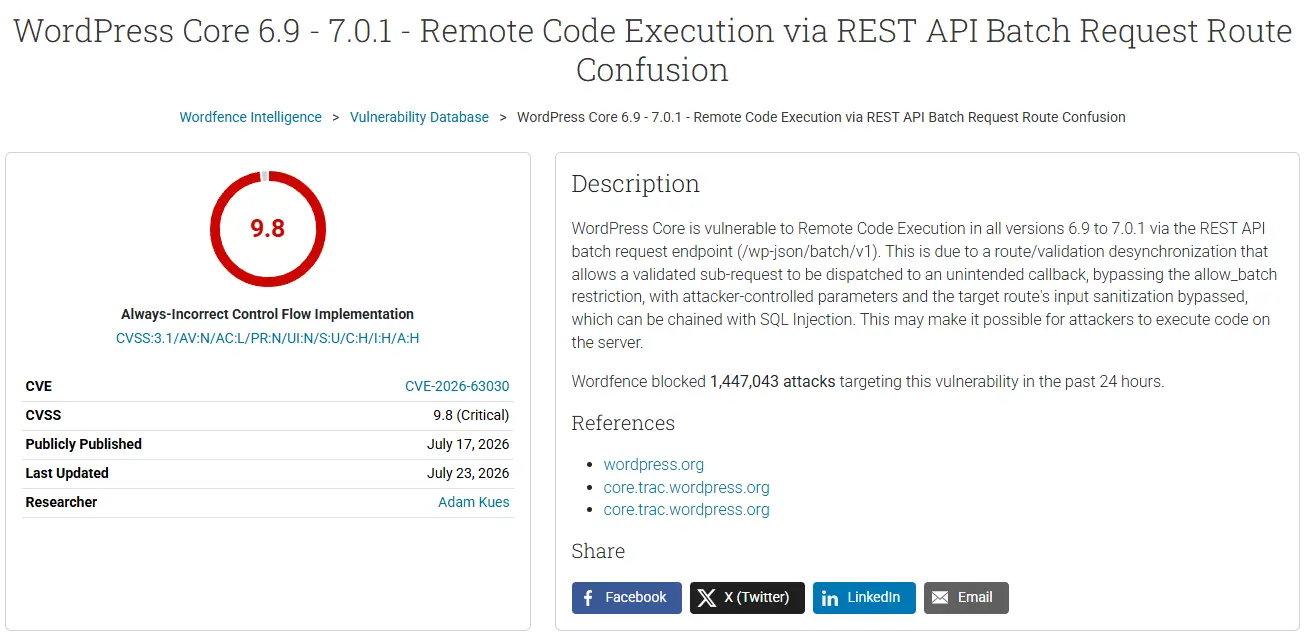Go to Vulnerability Database breadcrumb
Viewport: 1308px width, 637px height.
coord(419,117)
